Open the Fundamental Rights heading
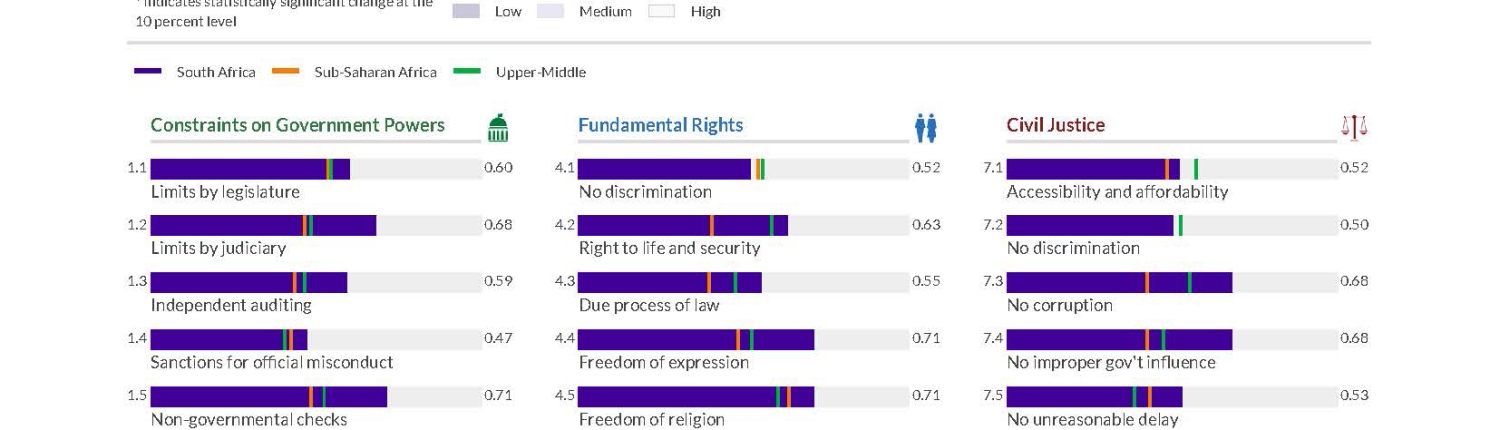 tap(660, 125)
